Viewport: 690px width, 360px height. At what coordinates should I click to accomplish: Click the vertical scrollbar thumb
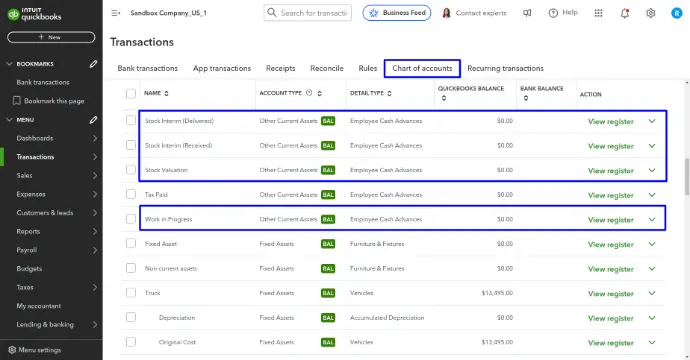686,176
